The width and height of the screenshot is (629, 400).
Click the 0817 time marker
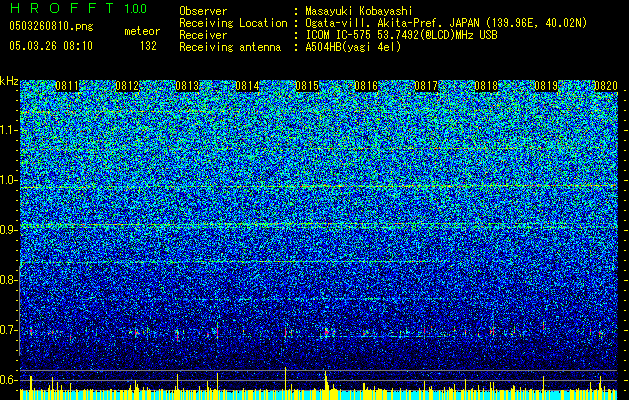pyautogui.click(x=426, y=86)
